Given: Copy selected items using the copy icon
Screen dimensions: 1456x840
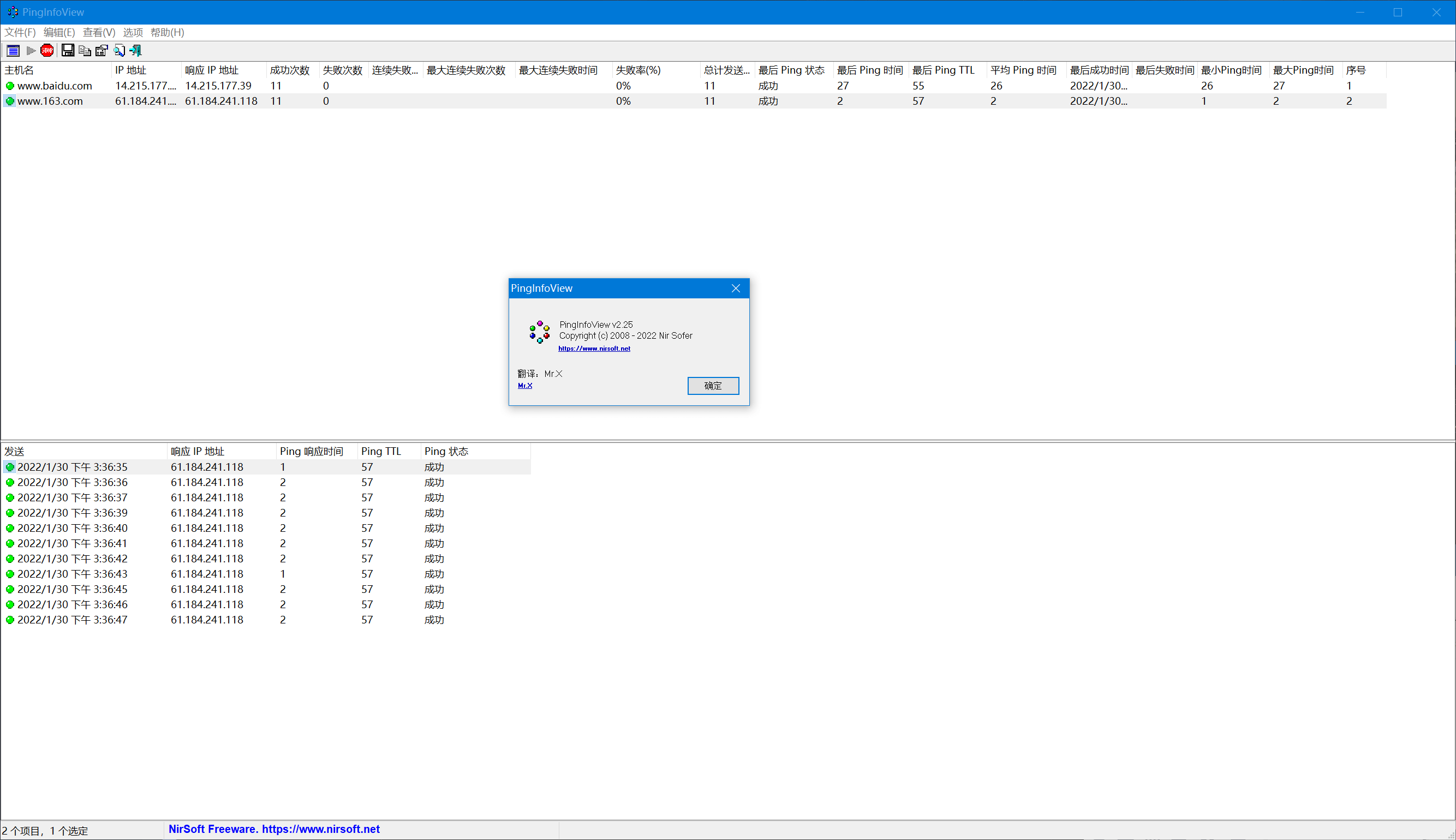Looking at the screenshot, I should coord(85,51).
